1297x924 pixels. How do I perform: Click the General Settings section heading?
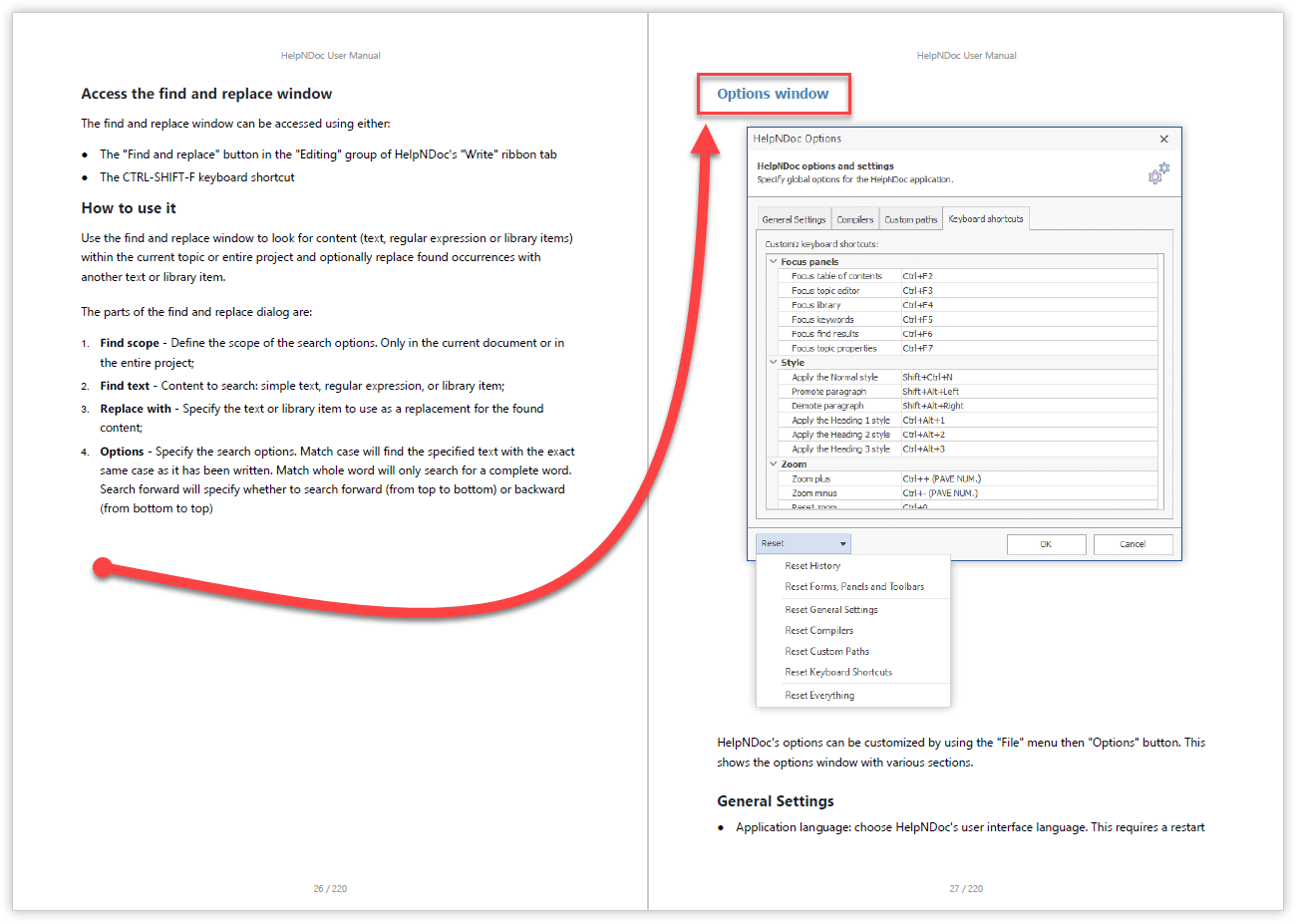[x=776, y=801]
